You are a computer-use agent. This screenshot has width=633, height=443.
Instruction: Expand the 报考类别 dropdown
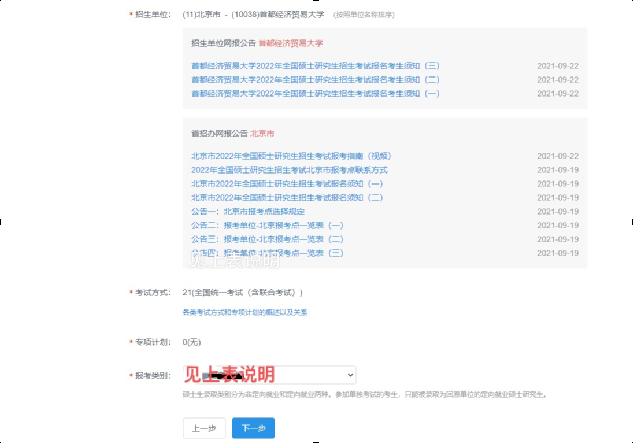click(270, 375)
